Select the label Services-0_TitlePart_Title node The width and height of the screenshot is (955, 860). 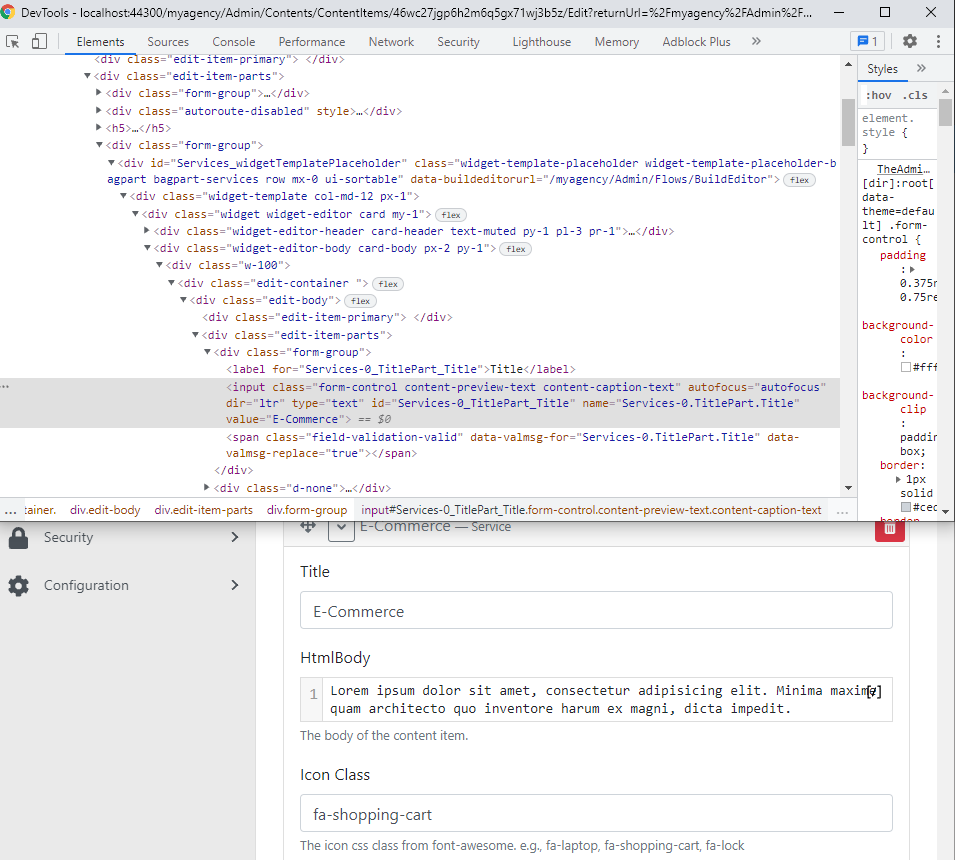click(x=400, y=369)
